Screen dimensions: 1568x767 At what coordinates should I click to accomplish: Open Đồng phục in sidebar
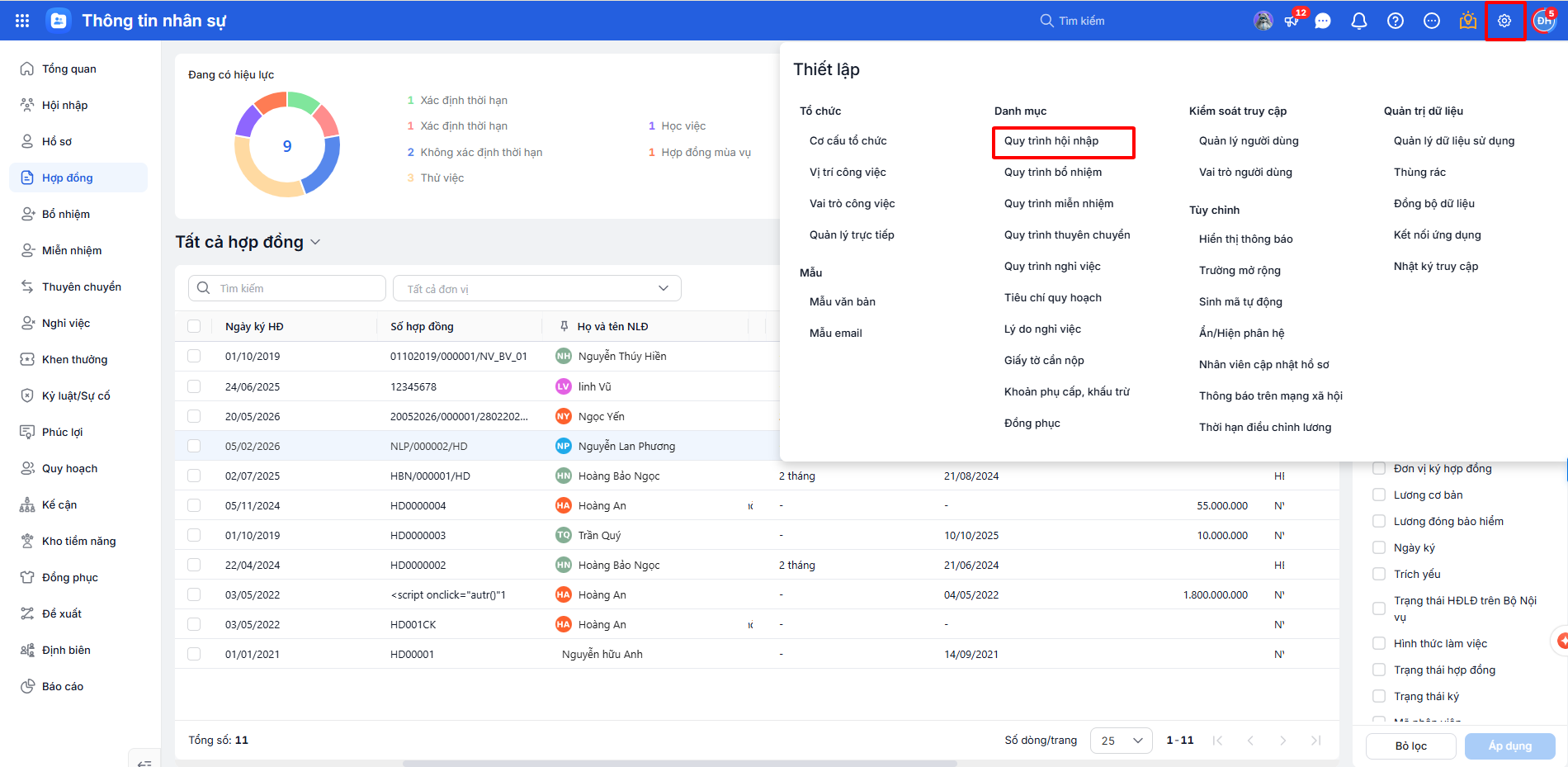click(x=78, y=577)
